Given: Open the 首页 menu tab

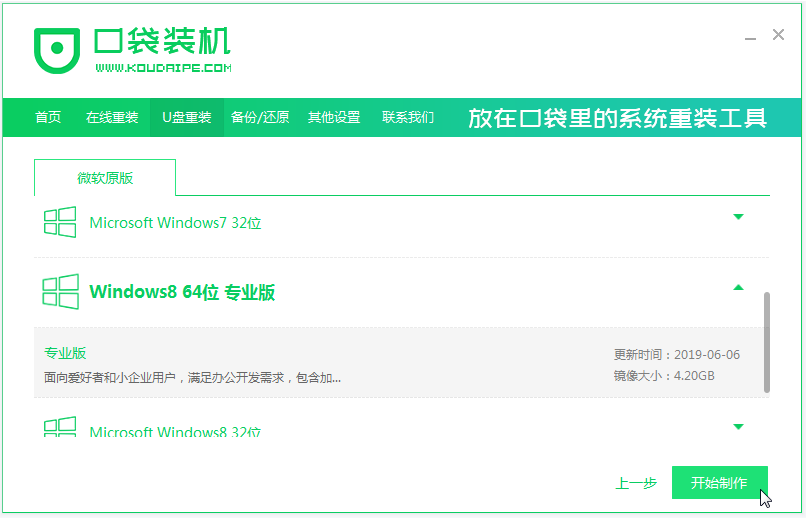Looking at the screenshot, I should click(x=48, y=117).
